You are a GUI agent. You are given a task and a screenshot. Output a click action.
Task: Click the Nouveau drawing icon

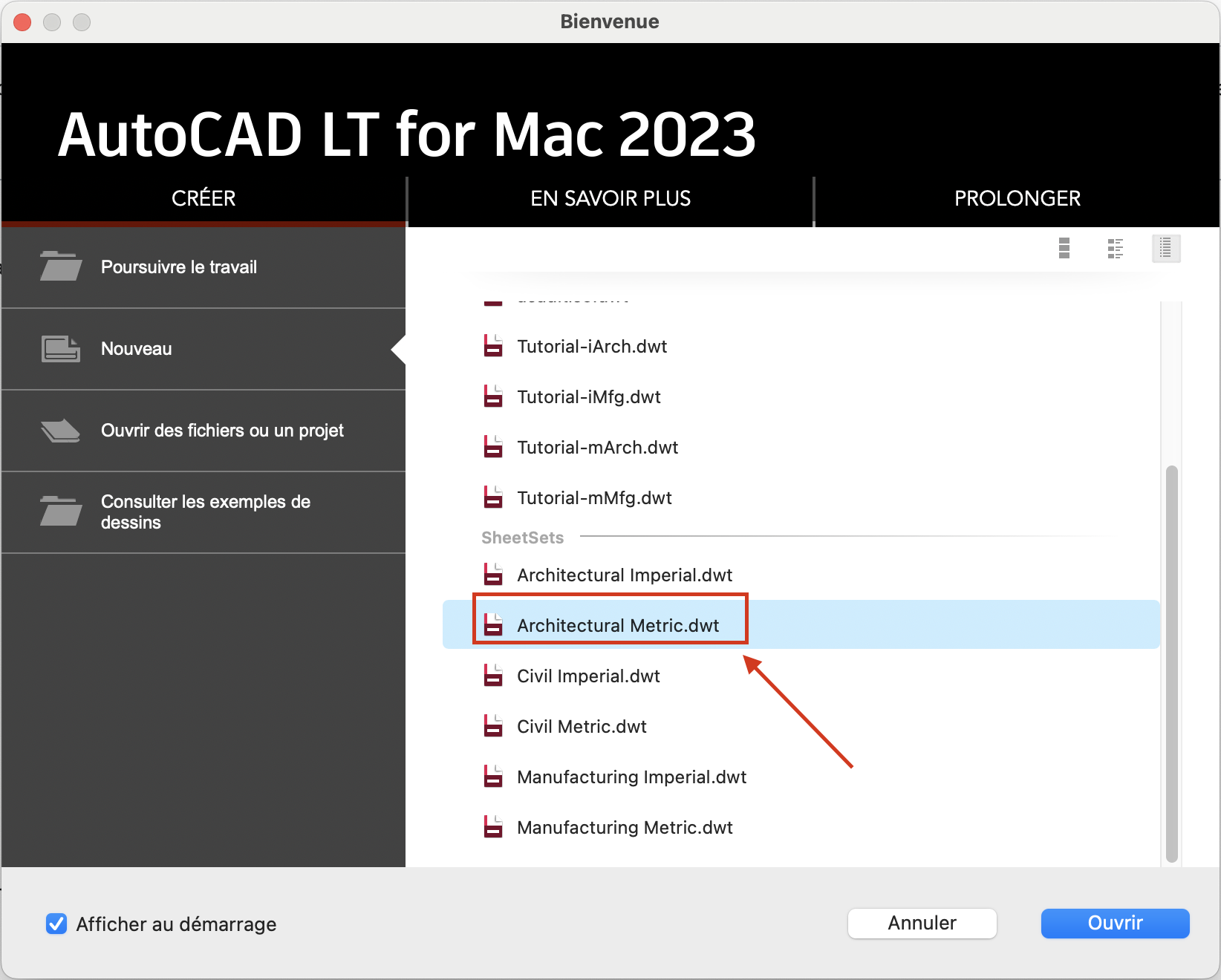click(x=61, y=348)
